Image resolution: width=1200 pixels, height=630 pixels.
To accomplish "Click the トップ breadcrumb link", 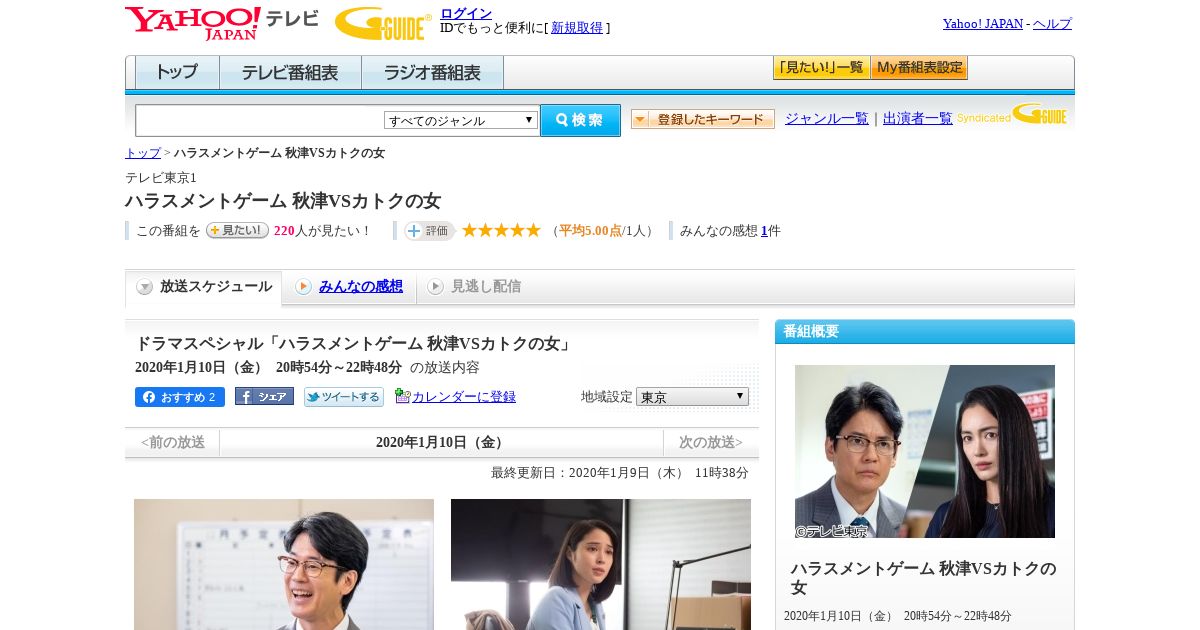I will coord(143,153).
